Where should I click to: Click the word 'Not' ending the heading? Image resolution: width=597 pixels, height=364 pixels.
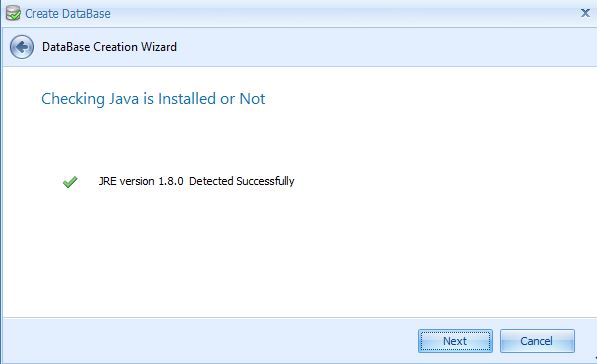[252, 99]
